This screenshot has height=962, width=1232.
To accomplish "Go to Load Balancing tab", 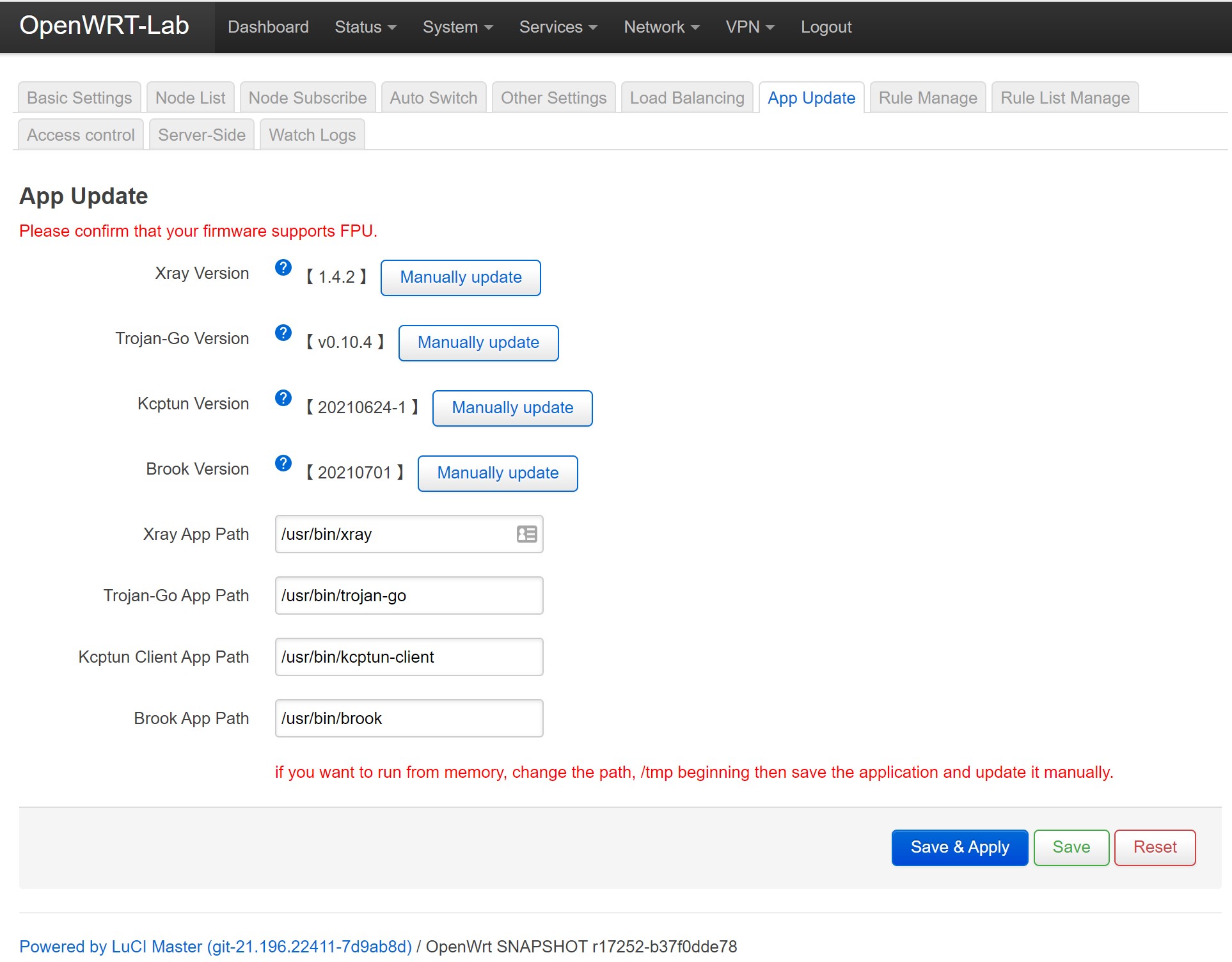I will coord(687,98).
